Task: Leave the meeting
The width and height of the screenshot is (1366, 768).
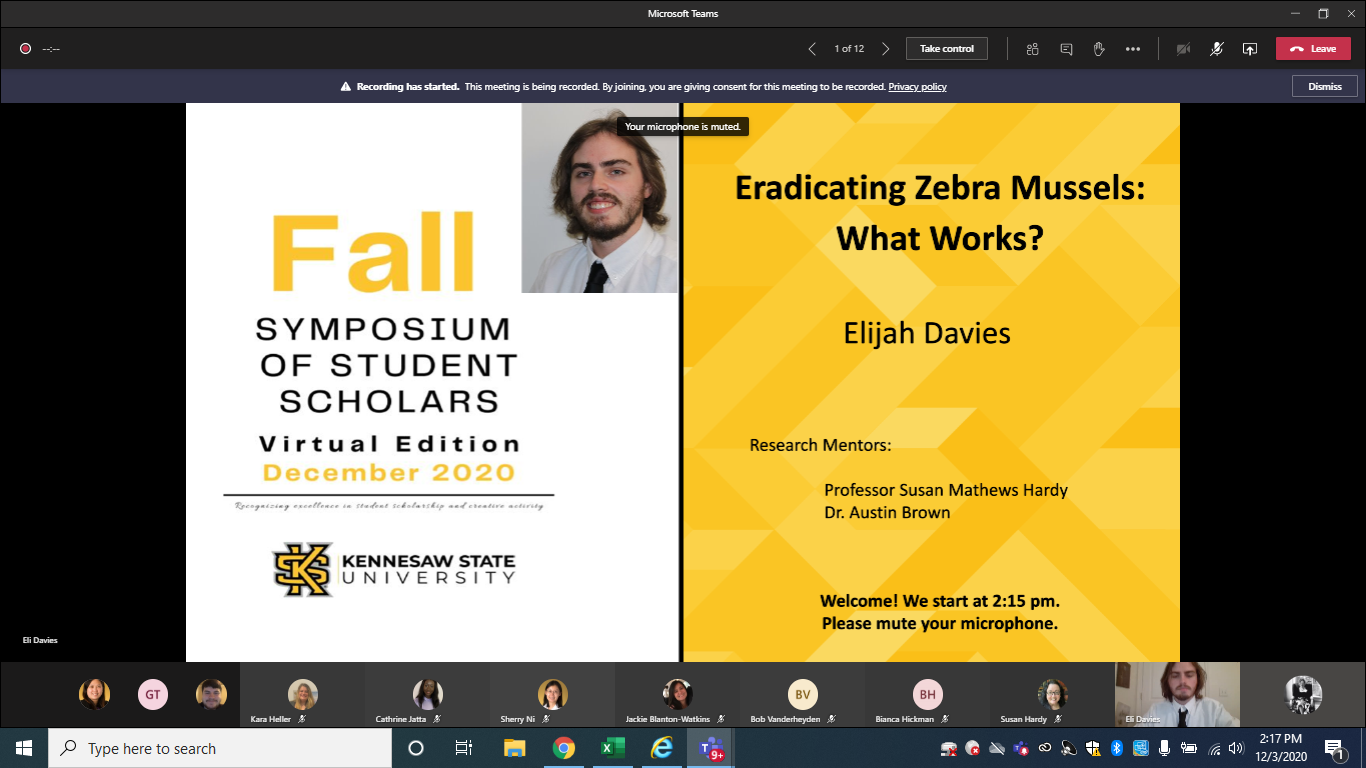Action: click(x=1312, y=49)
